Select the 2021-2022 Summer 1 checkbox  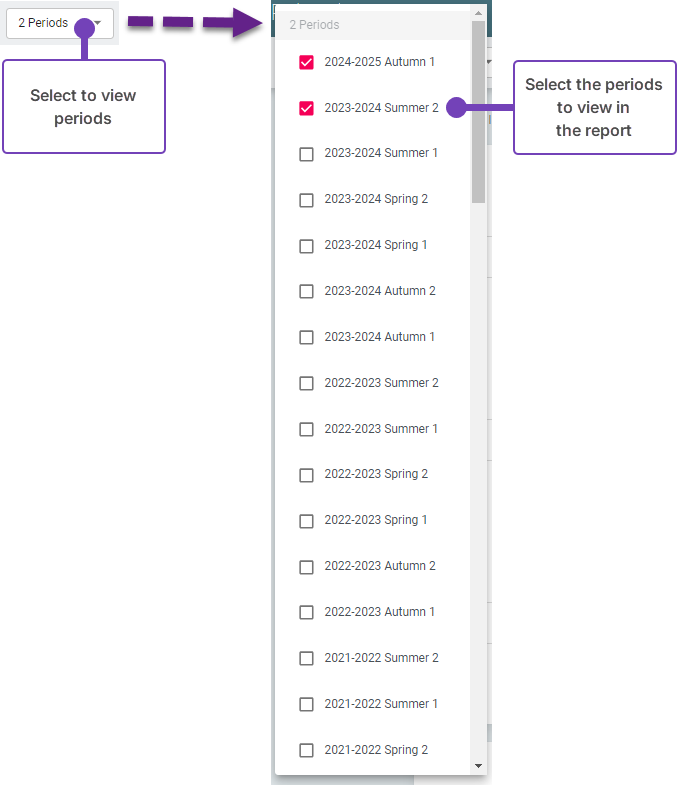[307, 705]
